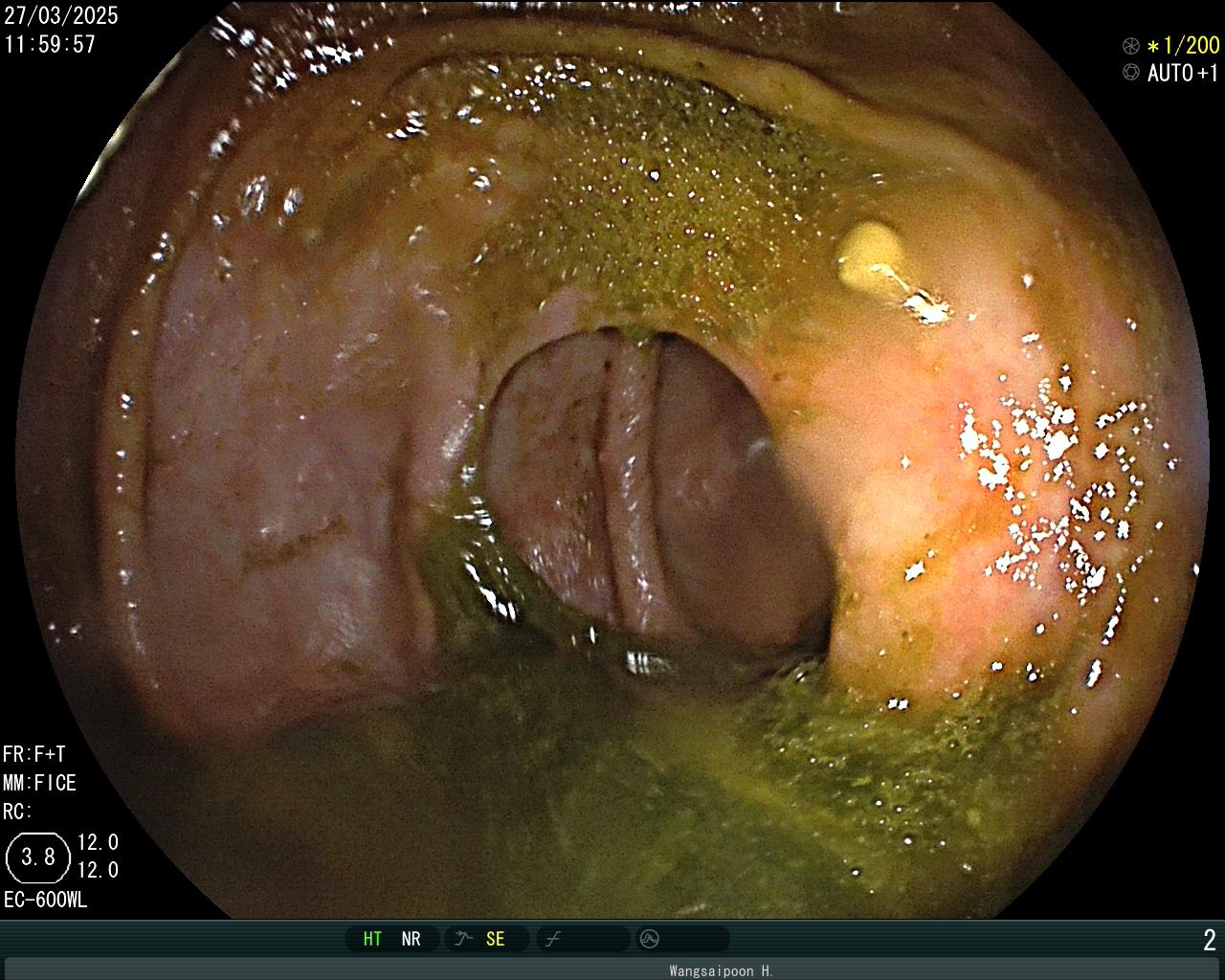Click the EC-600WL scope model text
Viewport: 1225px width, 980px height.
tap(45, 900)
